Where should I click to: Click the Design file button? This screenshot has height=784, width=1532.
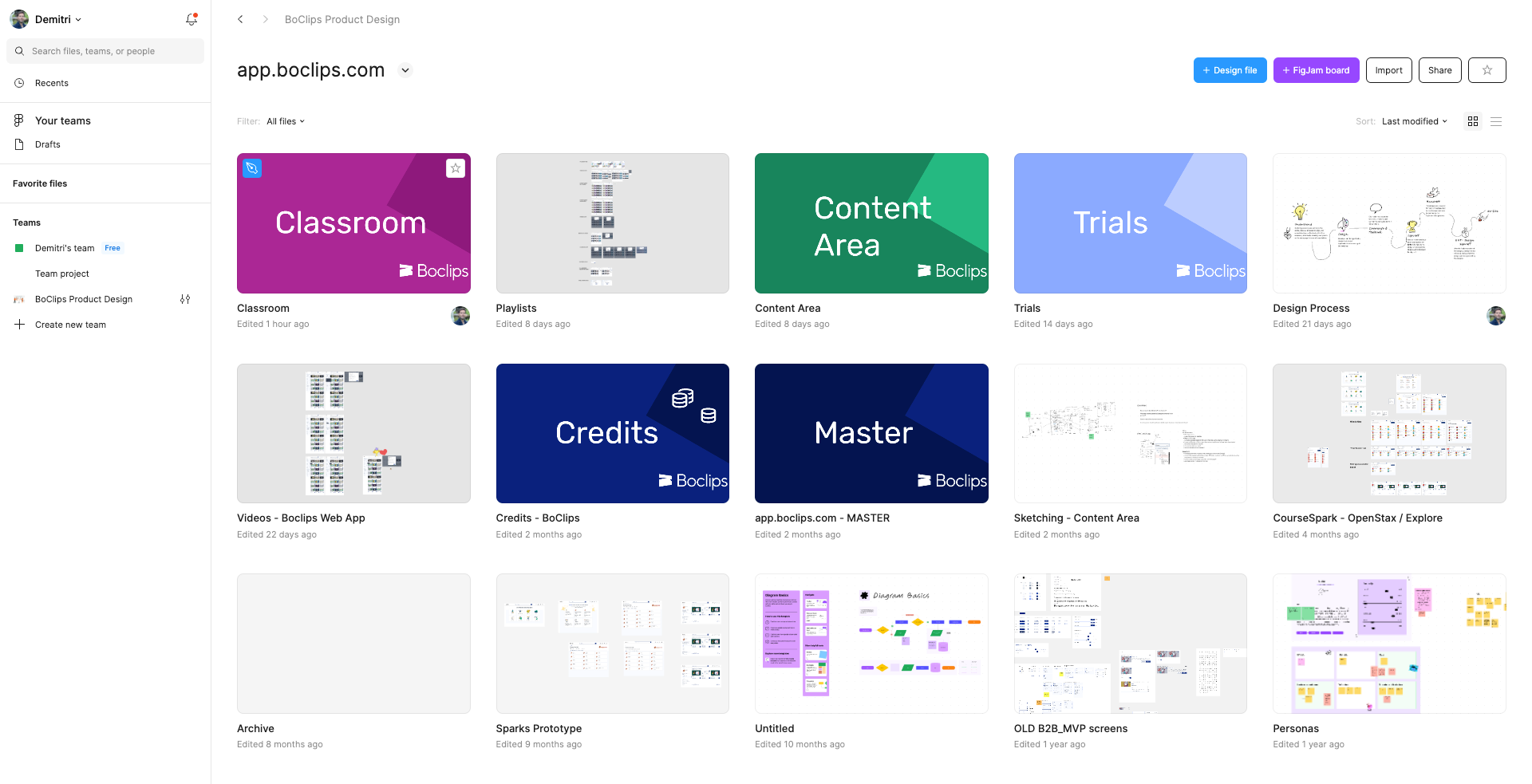[x=1230, y=70]
